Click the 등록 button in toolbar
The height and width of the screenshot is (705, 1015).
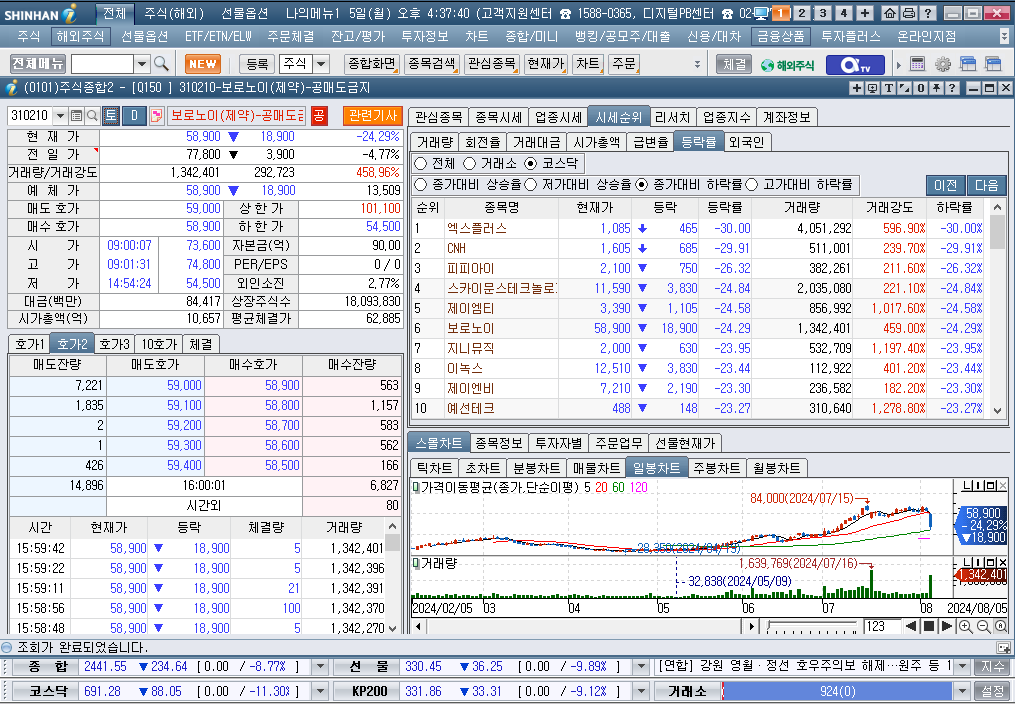point(257,64)
